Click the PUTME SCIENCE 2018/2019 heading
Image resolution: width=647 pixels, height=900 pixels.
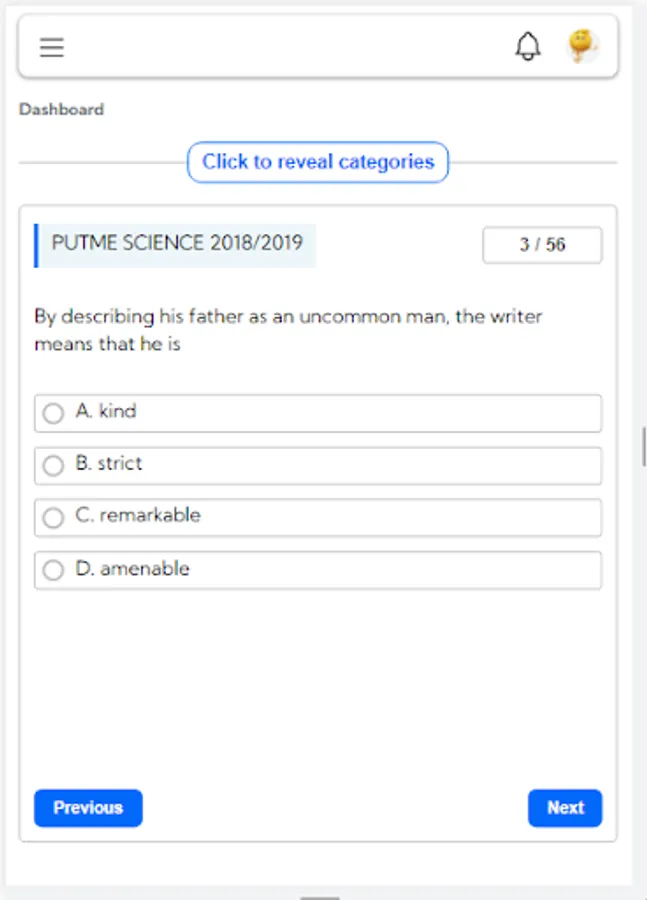pyautogui.click(x=177, y=243)
